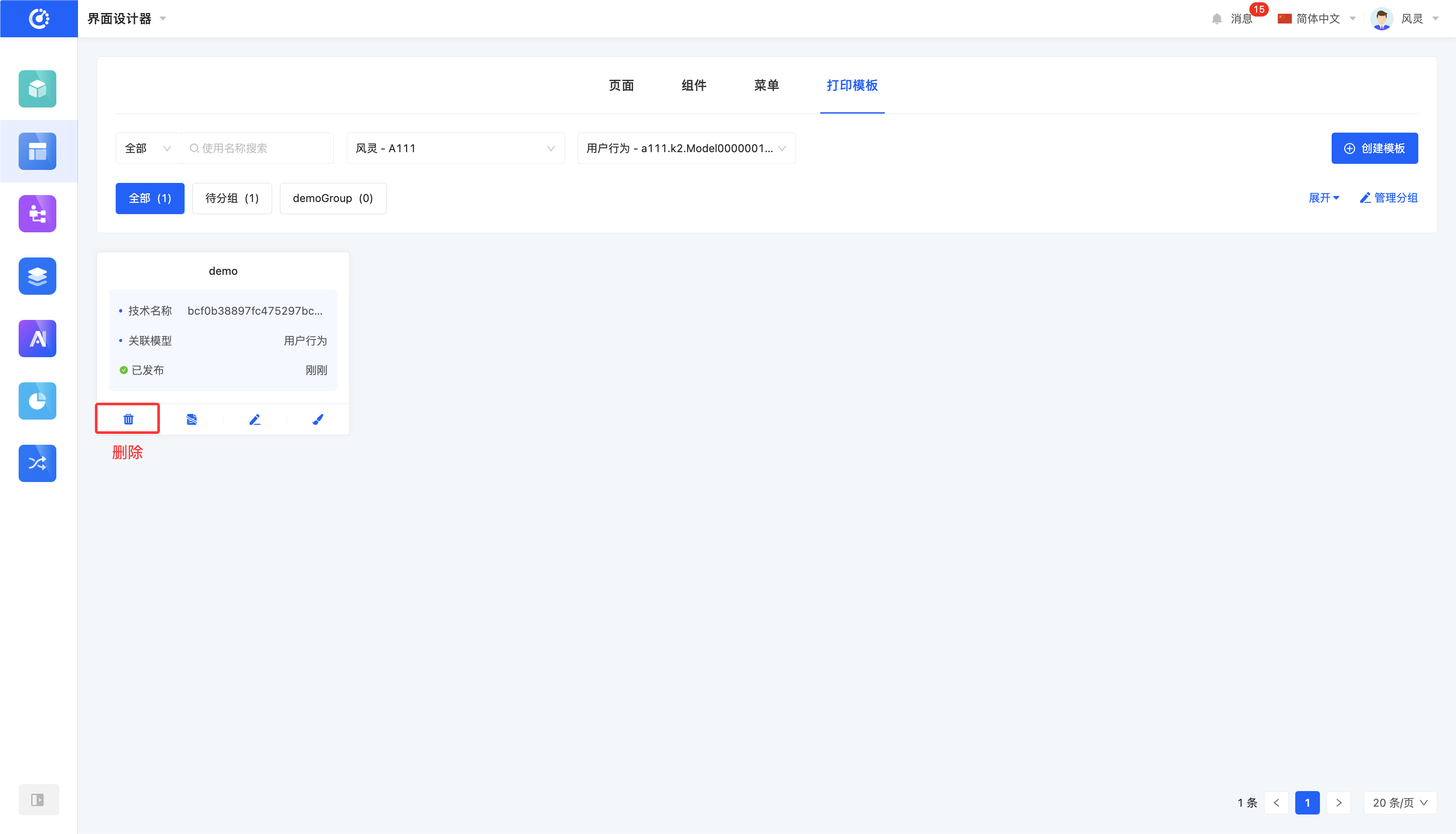Switch to the 页面 tab

[x=621, y=85]
